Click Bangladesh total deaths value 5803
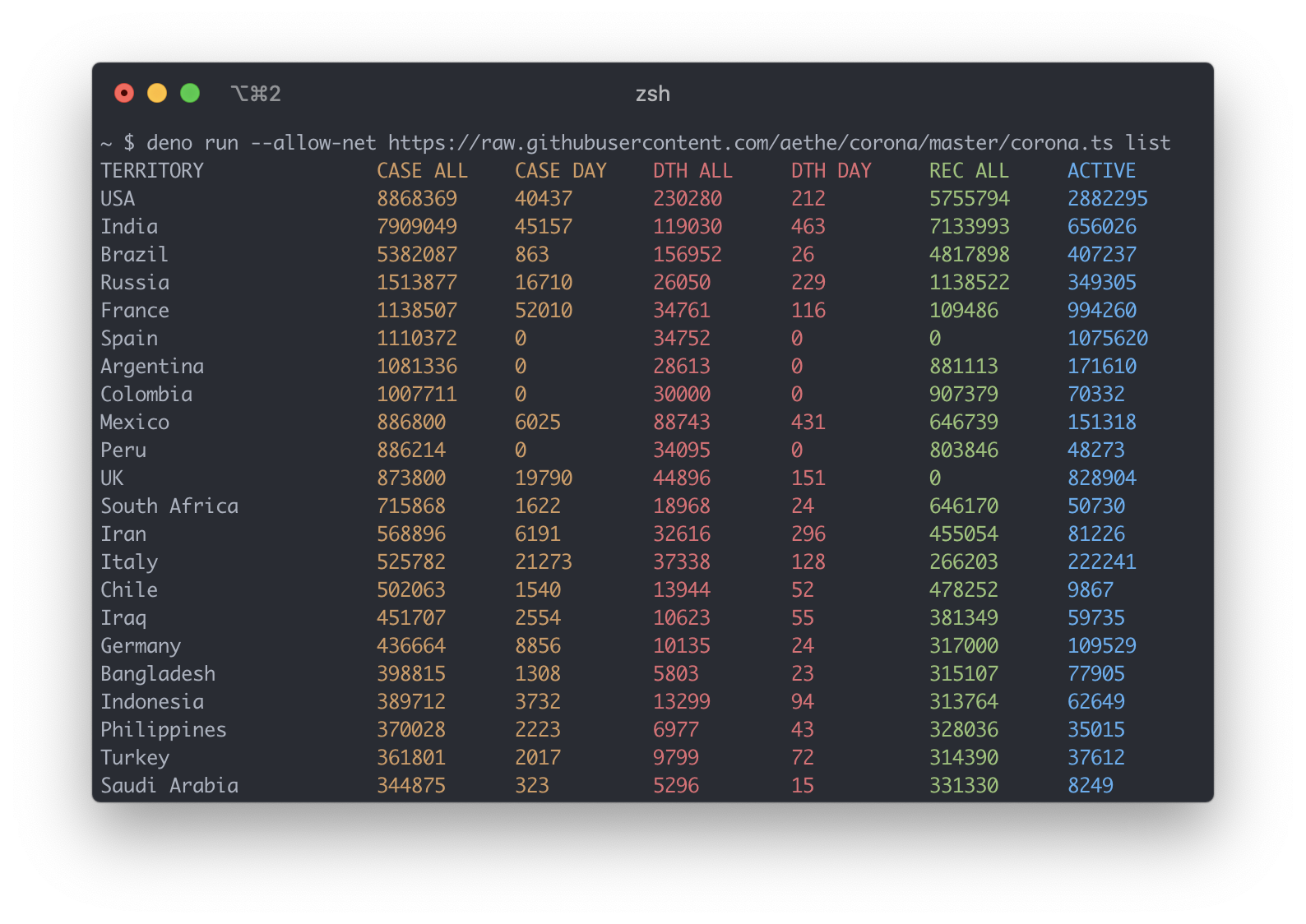 coord(676,674)
